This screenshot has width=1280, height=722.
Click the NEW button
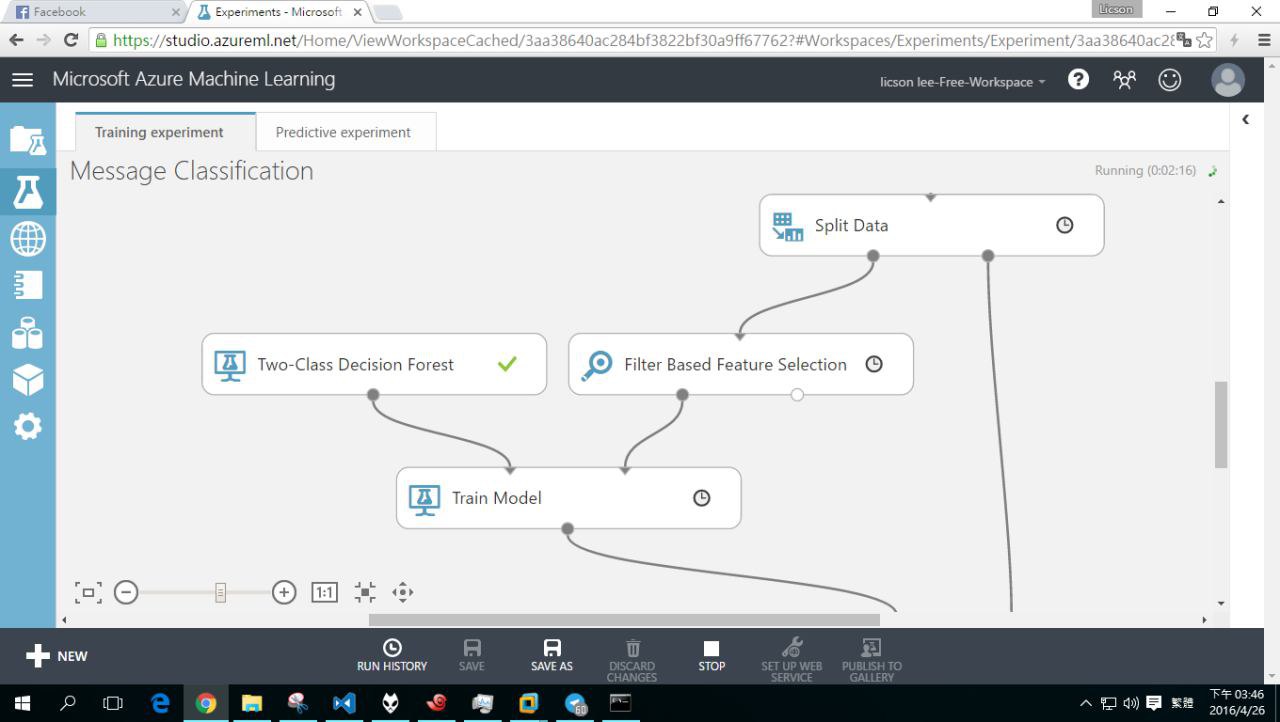tap(57, 656)
